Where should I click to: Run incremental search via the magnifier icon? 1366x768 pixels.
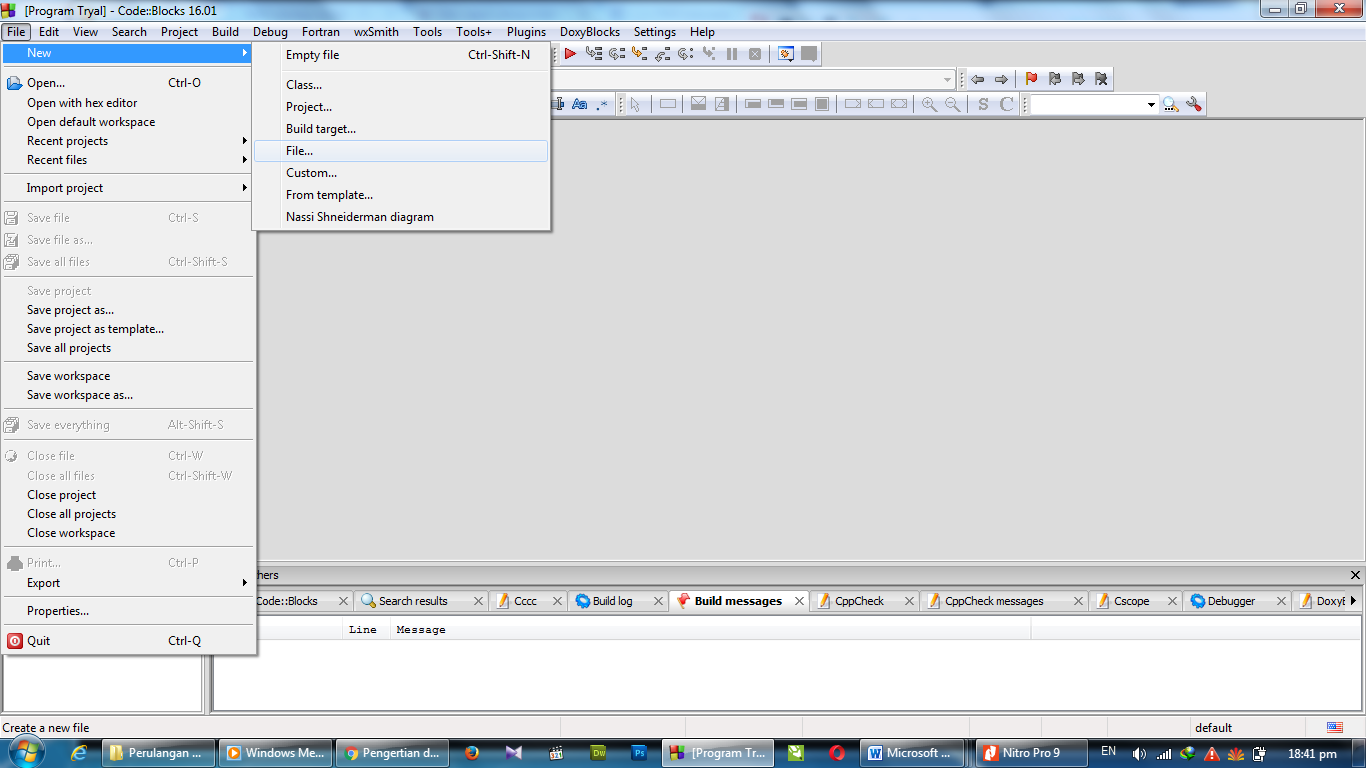pyautogui.click(x=1170, y=104)
